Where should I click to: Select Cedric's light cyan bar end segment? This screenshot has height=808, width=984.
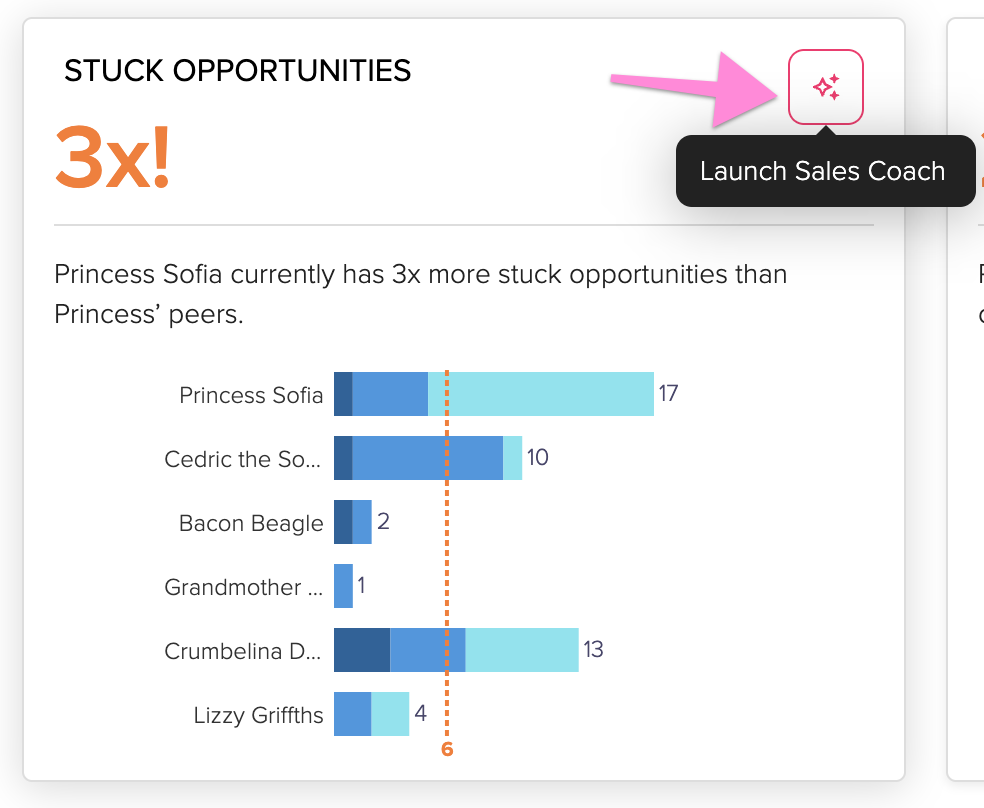point(513,458)
